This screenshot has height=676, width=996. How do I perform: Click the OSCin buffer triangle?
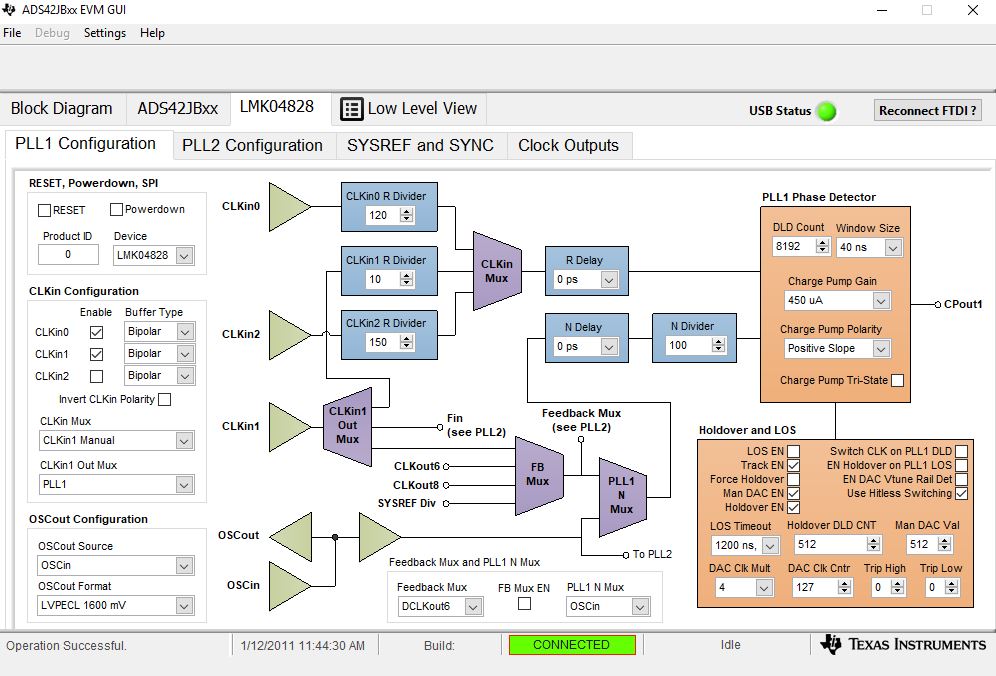[x=289, y=586]
